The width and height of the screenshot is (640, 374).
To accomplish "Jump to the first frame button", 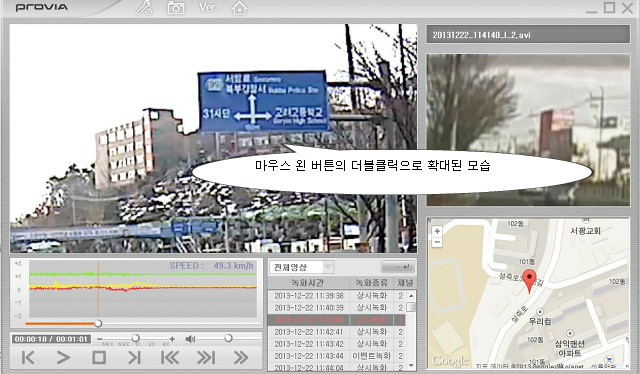I will click(x=28, y=358).
